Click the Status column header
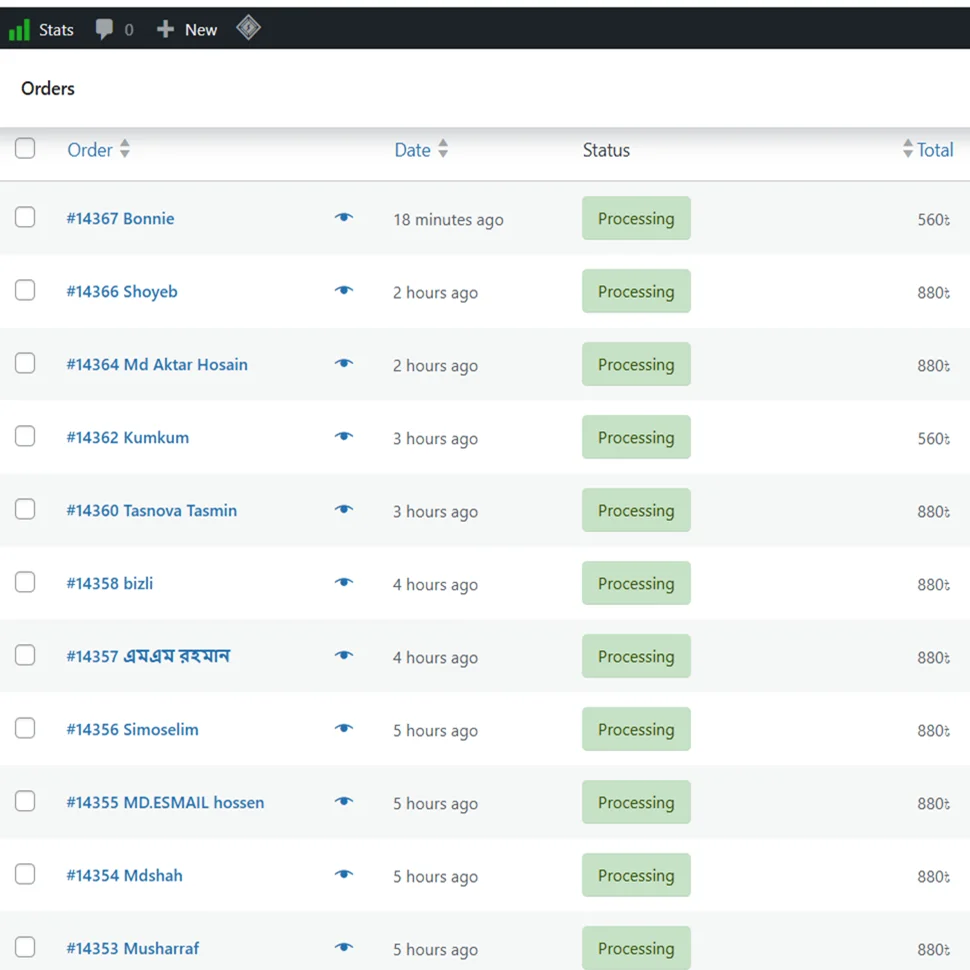 pyautogui.click(x=606, y=150)
